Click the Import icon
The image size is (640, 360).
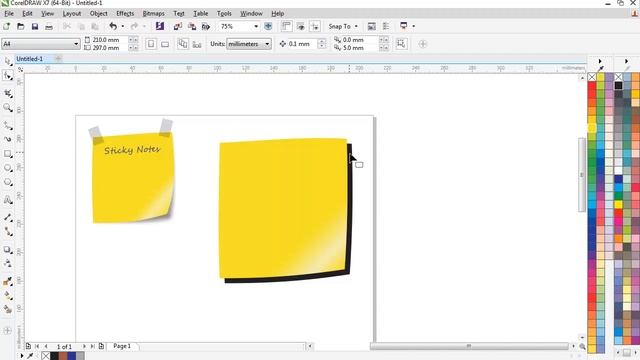click(x=178, y=27)
